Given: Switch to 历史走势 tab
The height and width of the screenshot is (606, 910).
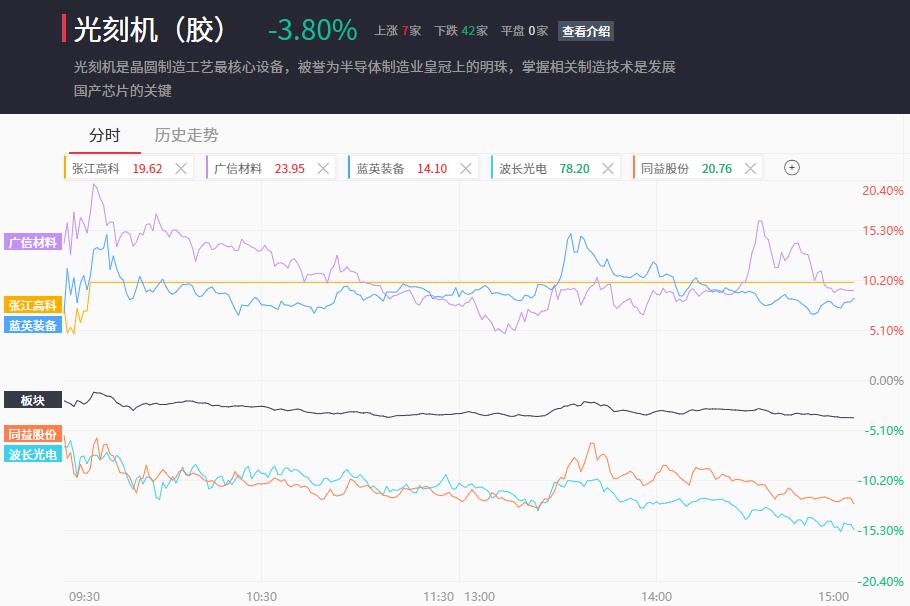Looking at the screenshot, I should (186, 135).
